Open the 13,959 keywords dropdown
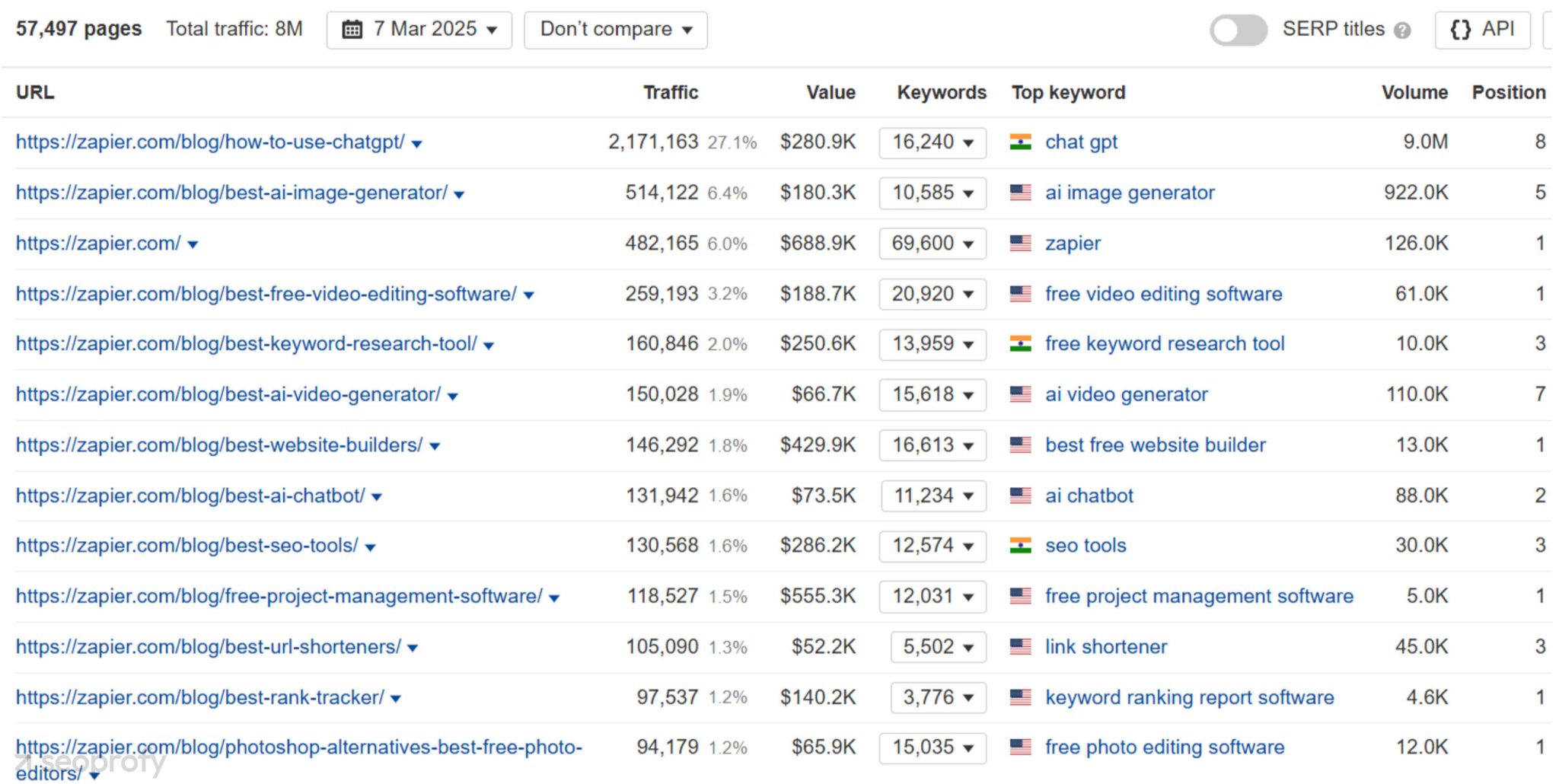The width and height of the screenshot is (1559, 784). pyautogui.click(x=933, y=344)
